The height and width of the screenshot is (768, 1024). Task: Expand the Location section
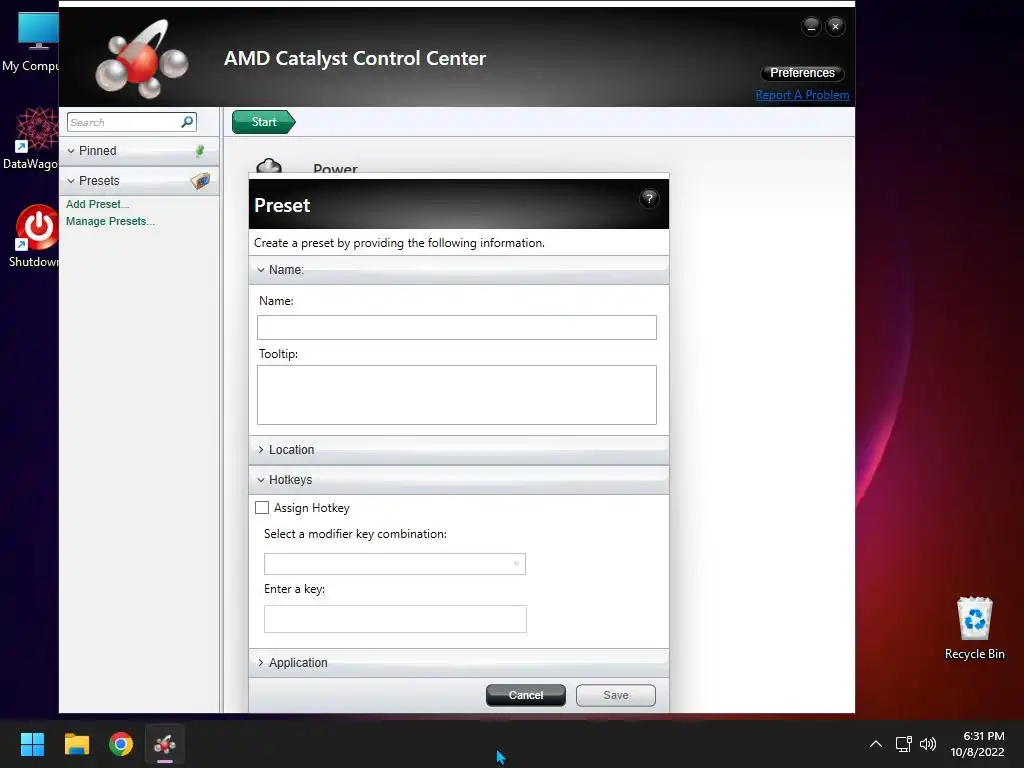point(261,450)
